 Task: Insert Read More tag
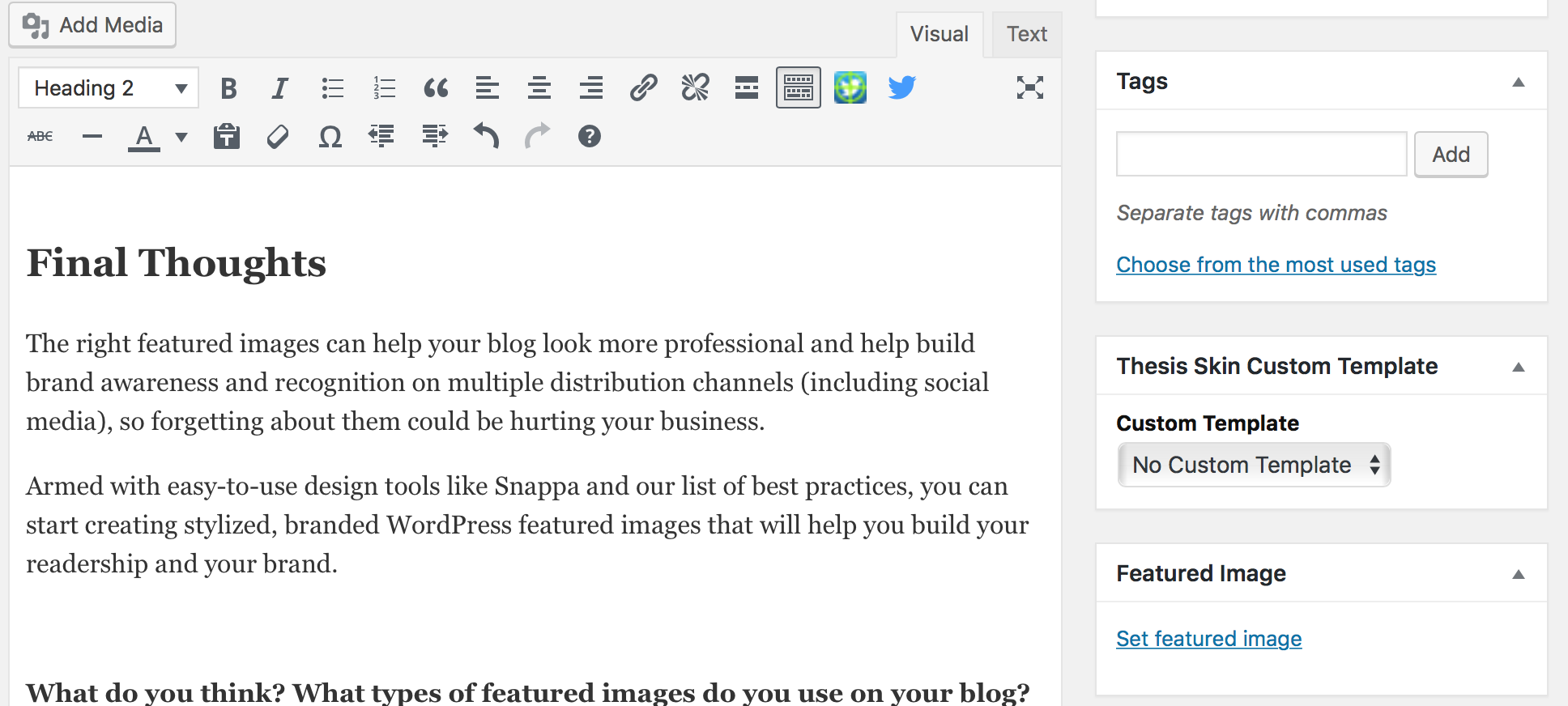747,87
